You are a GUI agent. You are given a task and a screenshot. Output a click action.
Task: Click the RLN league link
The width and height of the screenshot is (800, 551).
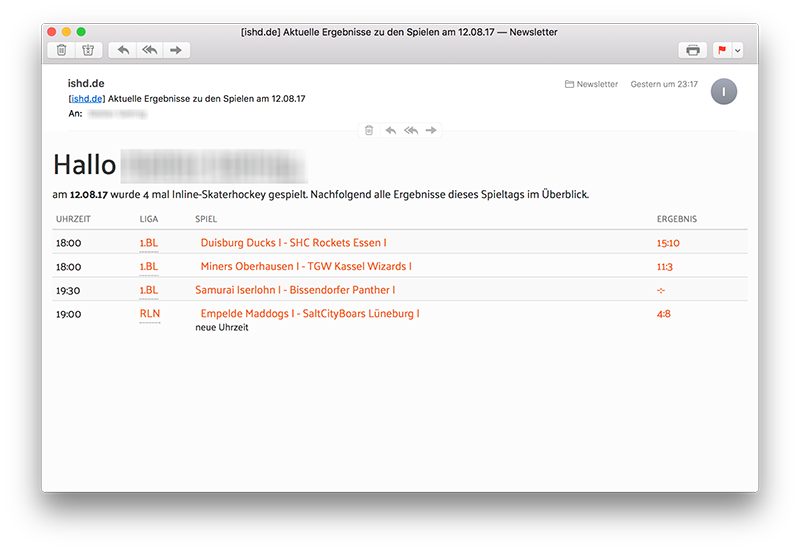[x=150, y=313]
